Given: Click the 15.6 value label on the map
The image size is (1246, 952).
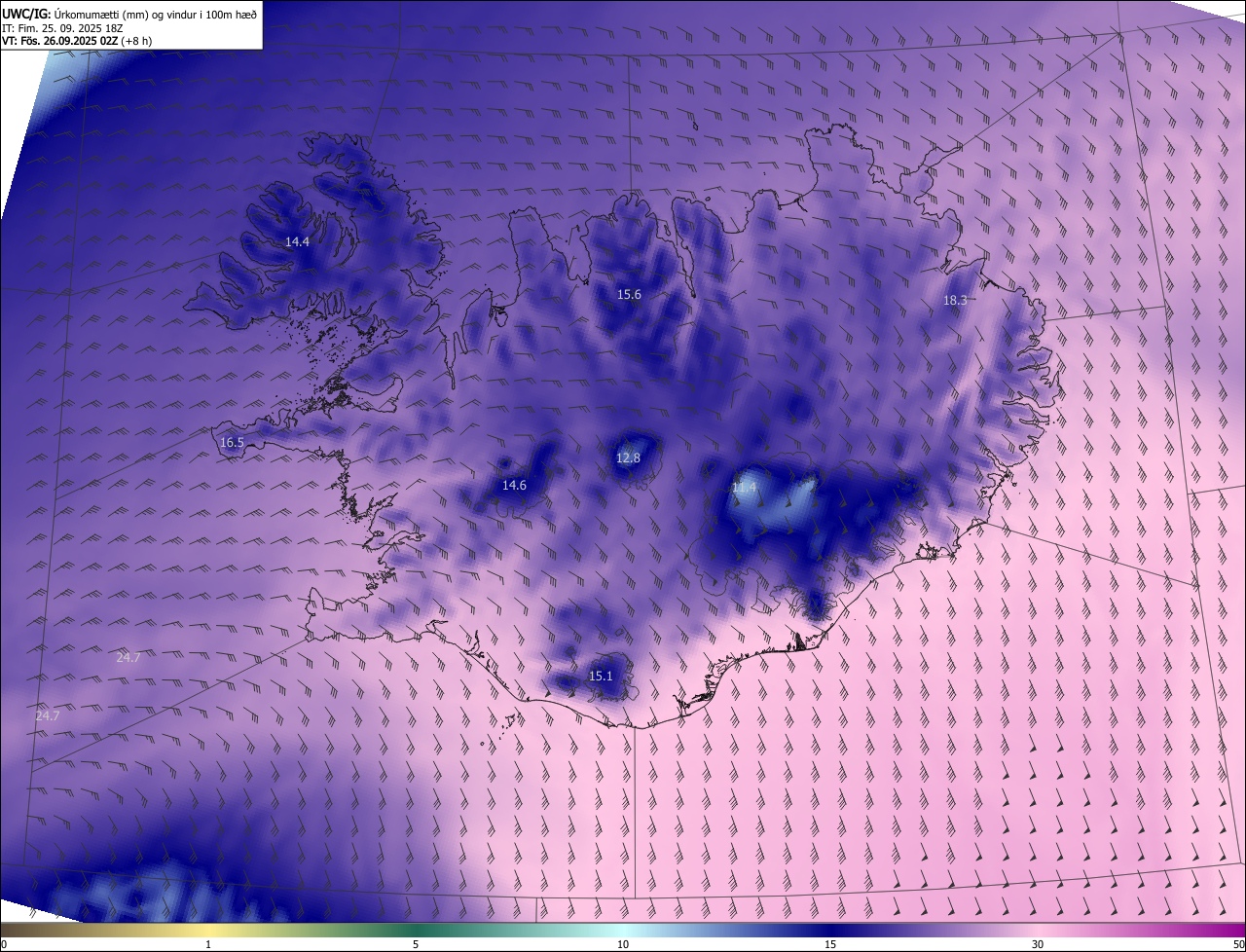Looking at the screenshot, I should tap(629, 294).
